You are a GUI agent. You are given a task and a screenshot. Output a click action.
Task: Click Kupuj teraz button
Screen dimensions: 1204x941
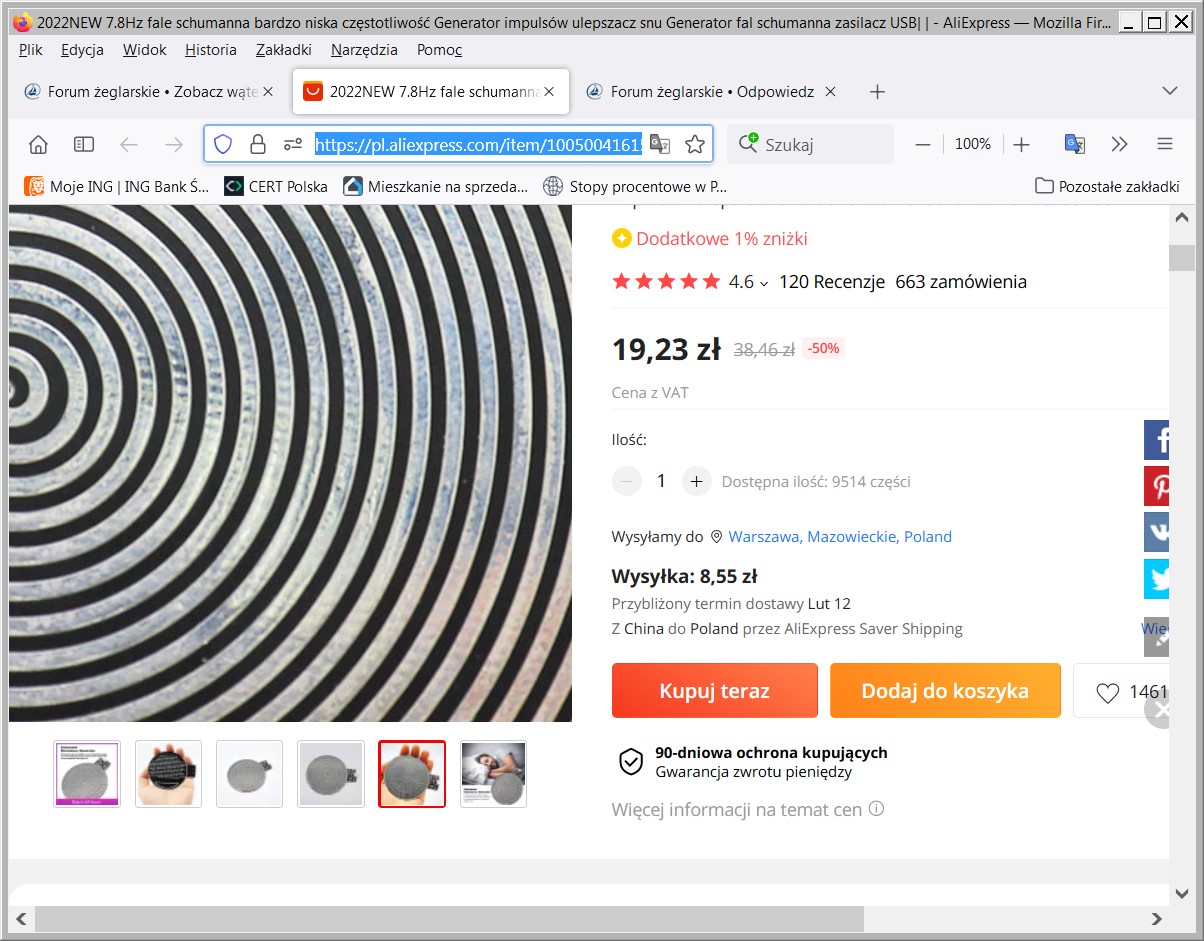pyautogui.click(x=714, y=690)
